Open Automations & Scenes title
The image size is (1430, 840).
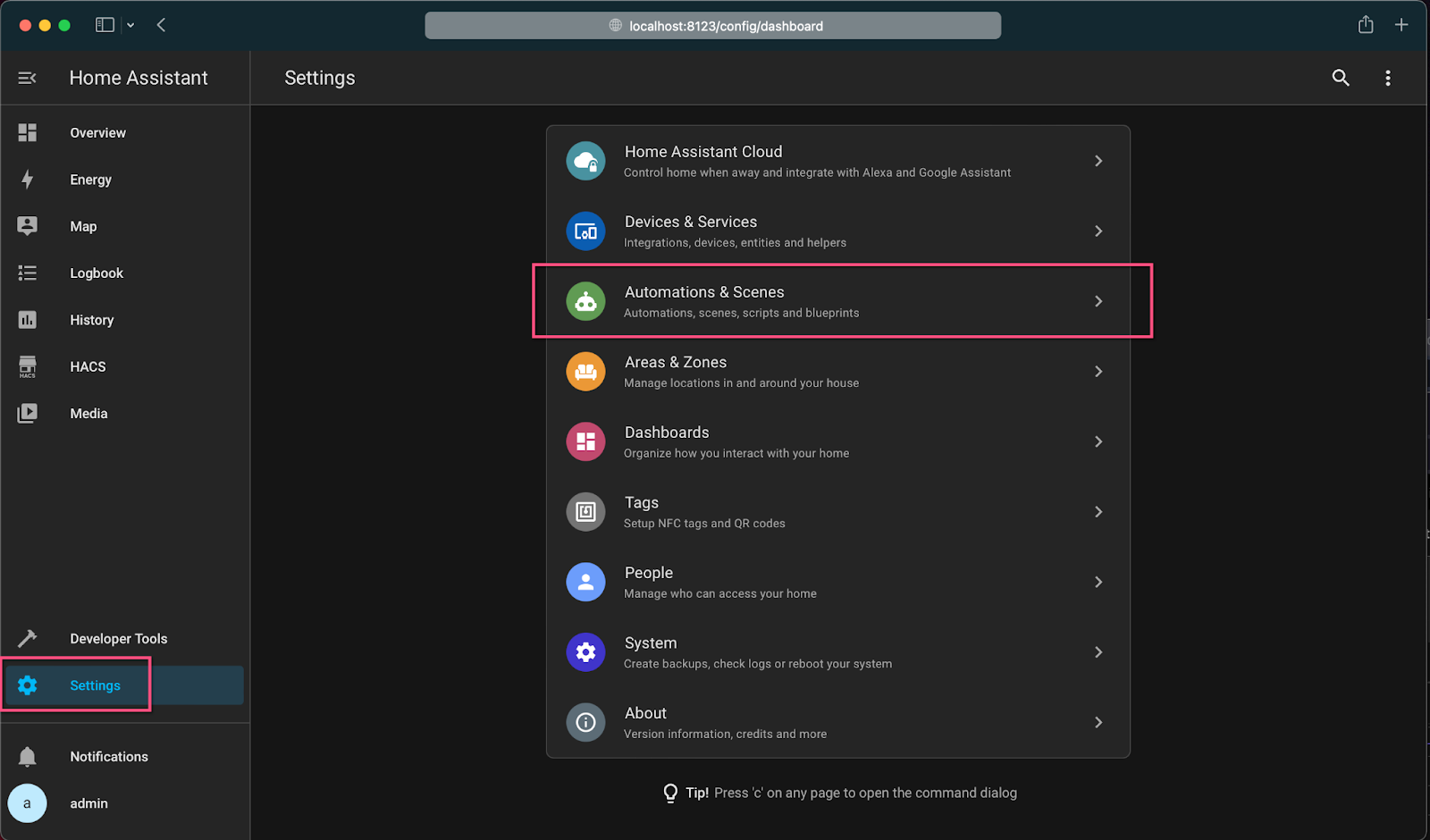tap(704, 292)
